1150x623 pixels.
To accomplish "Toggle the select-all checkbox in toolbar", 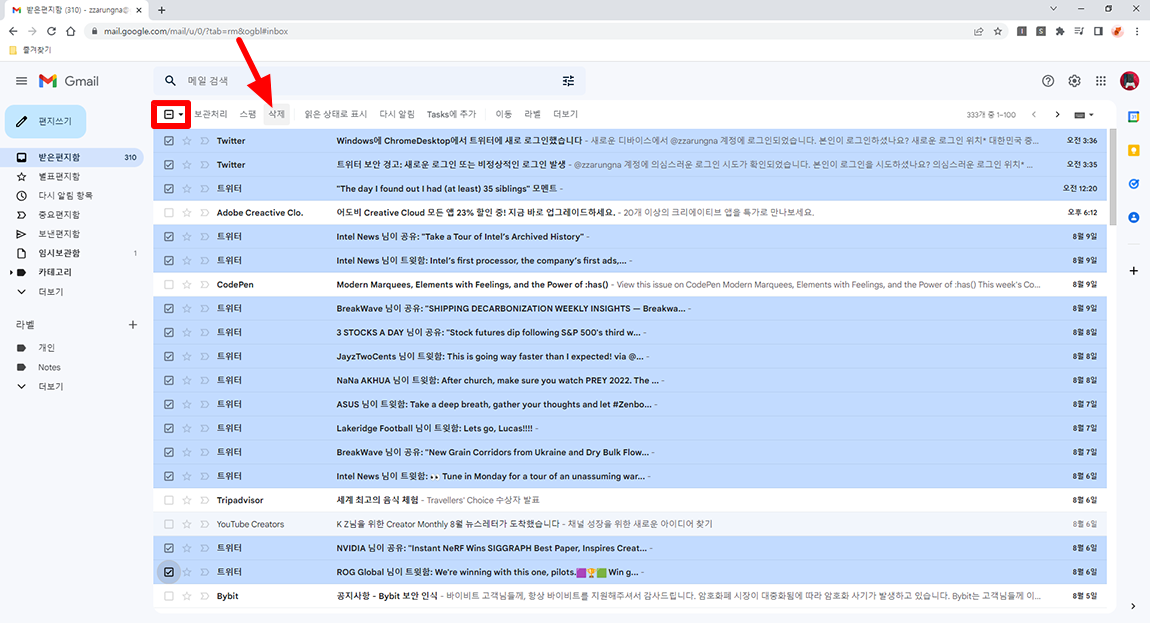I will click(169, 114).
